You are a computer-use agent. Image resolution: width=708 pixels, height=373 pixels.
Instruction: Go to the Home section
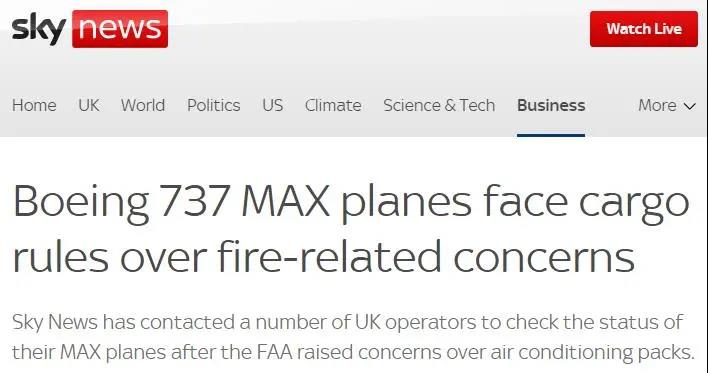click(34, 105)
